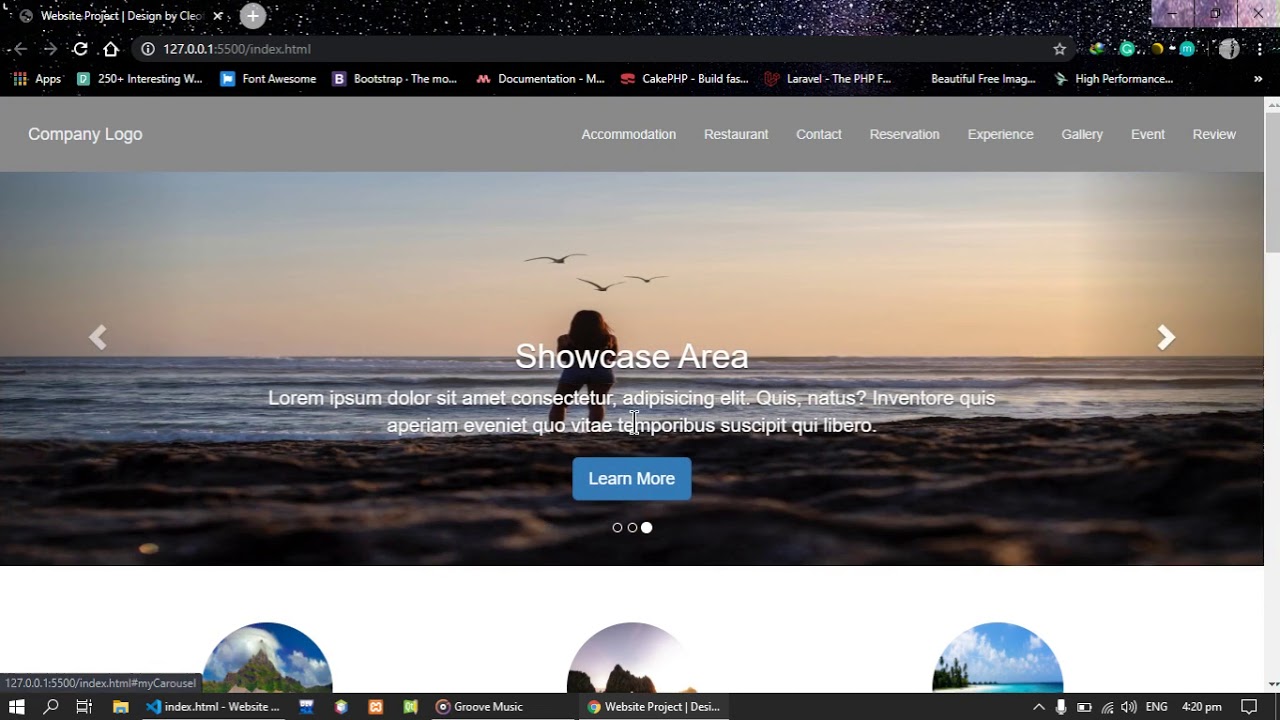Screen dimensions: 1280x720
Task: Click the carousel previous arrow
Action: pyautogui.click(x=97, y=338)
